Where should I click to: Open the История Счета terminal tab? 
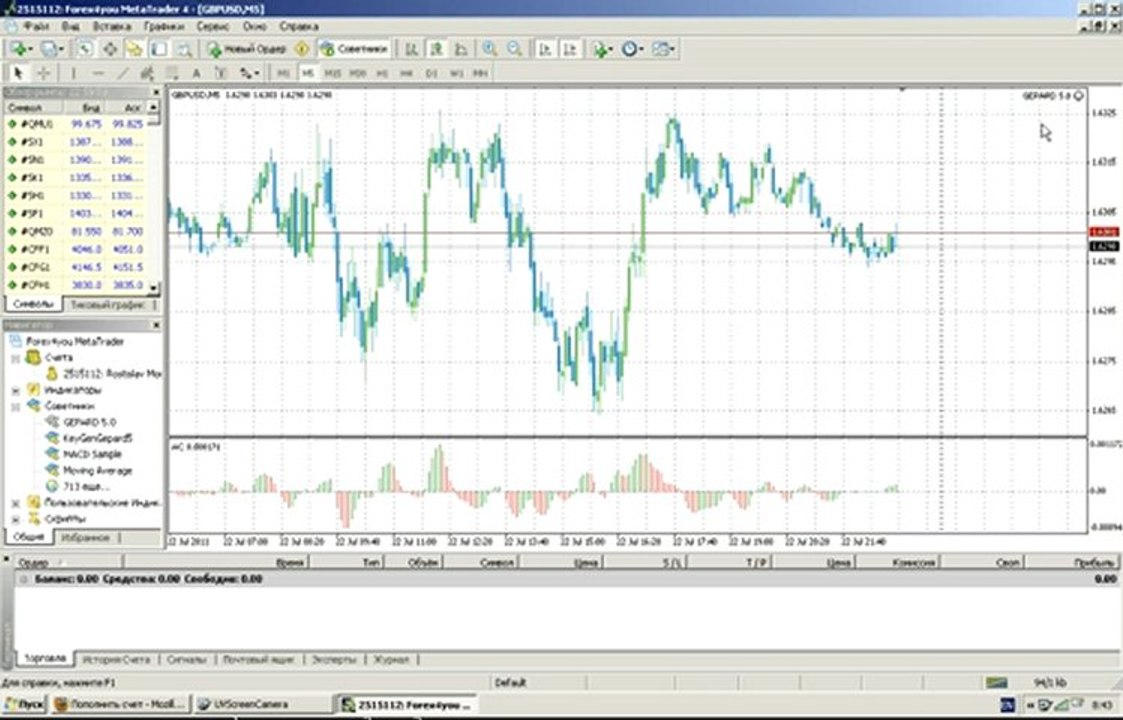coord(116,659)
